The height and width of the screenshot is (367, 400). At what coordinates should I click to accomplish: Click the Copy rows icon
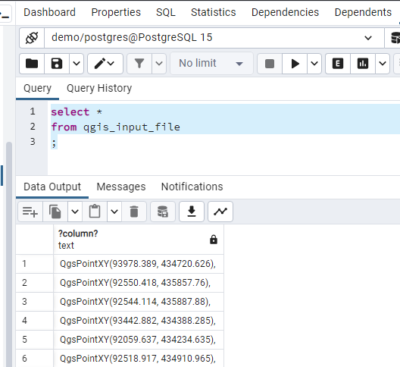click(x=55, y=211)
